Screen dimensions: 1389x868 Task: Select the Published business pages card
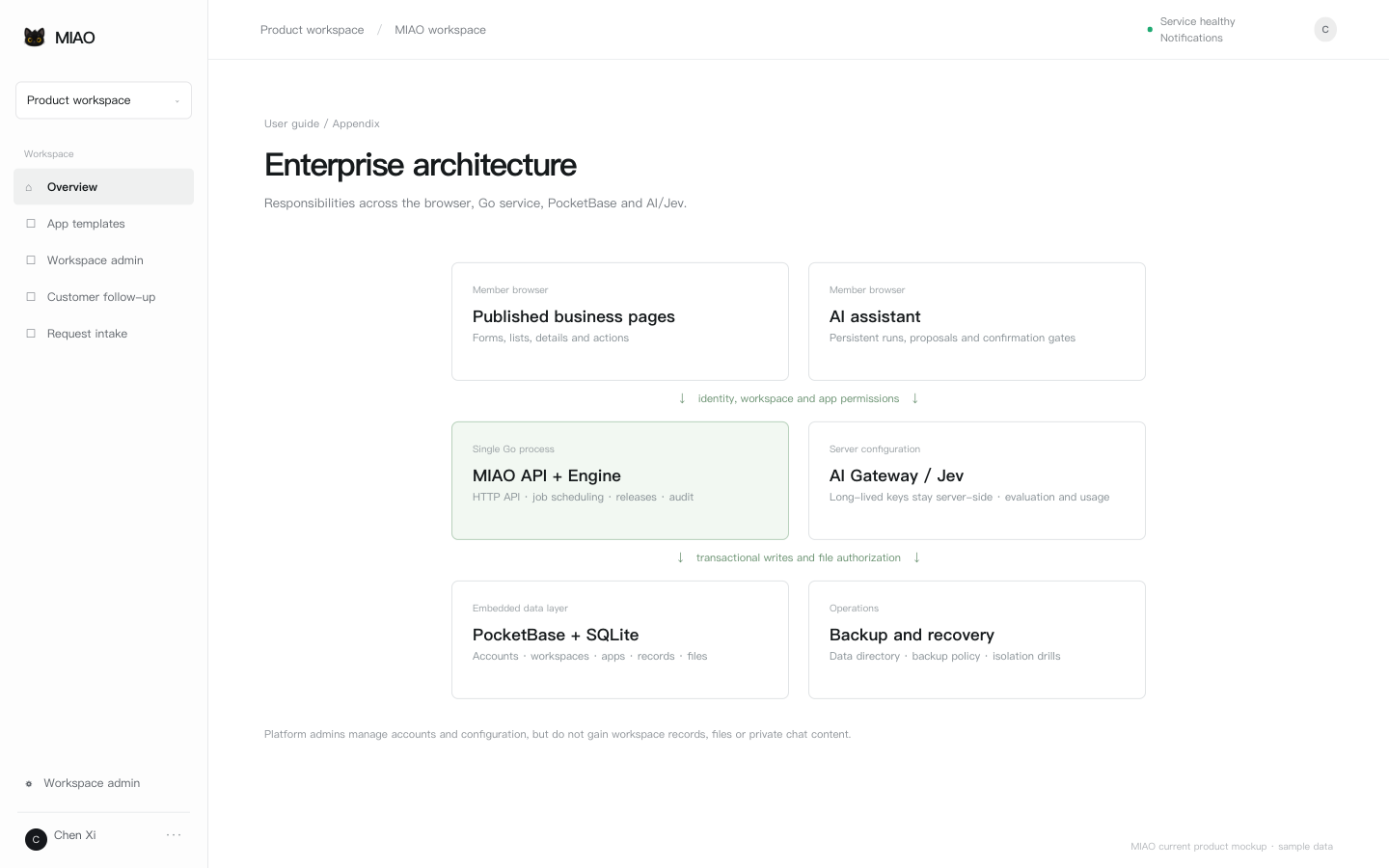(620, 321)
